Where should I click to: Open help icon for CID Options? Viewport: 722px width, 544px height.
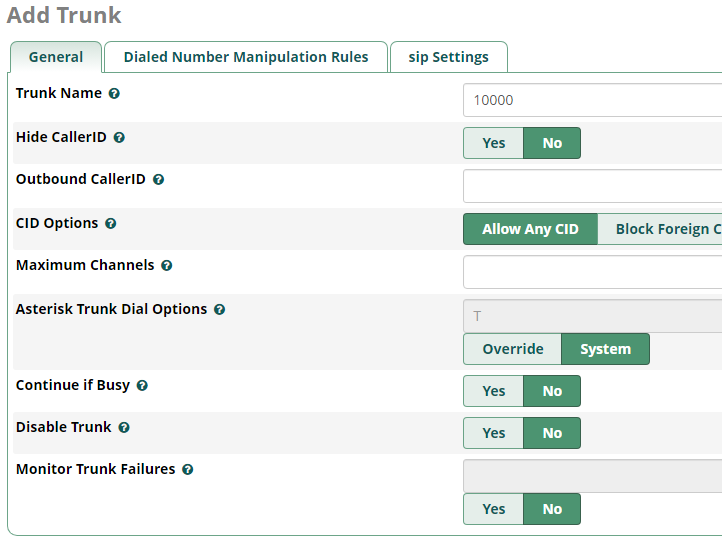click(111, 224)
